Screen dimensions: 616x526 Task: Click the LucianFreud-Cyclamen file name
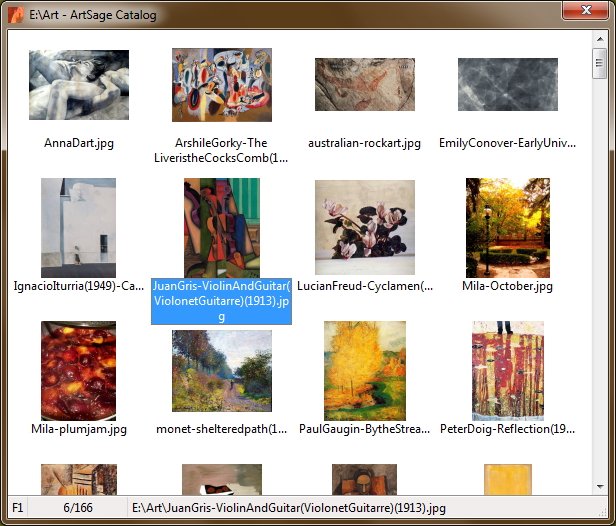365,286
